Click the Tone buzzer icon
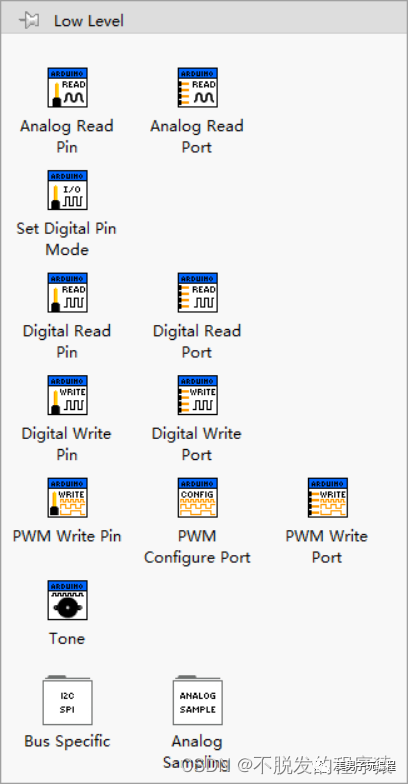This screenshot has height=784, width=408. (68, 600)
